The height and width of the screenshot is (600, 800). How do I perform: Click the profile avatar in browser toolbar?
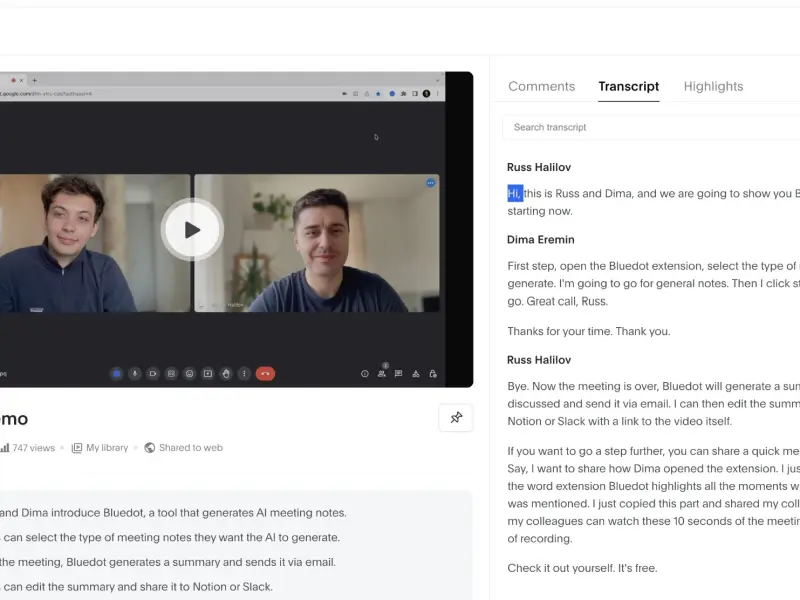point(427,94)
